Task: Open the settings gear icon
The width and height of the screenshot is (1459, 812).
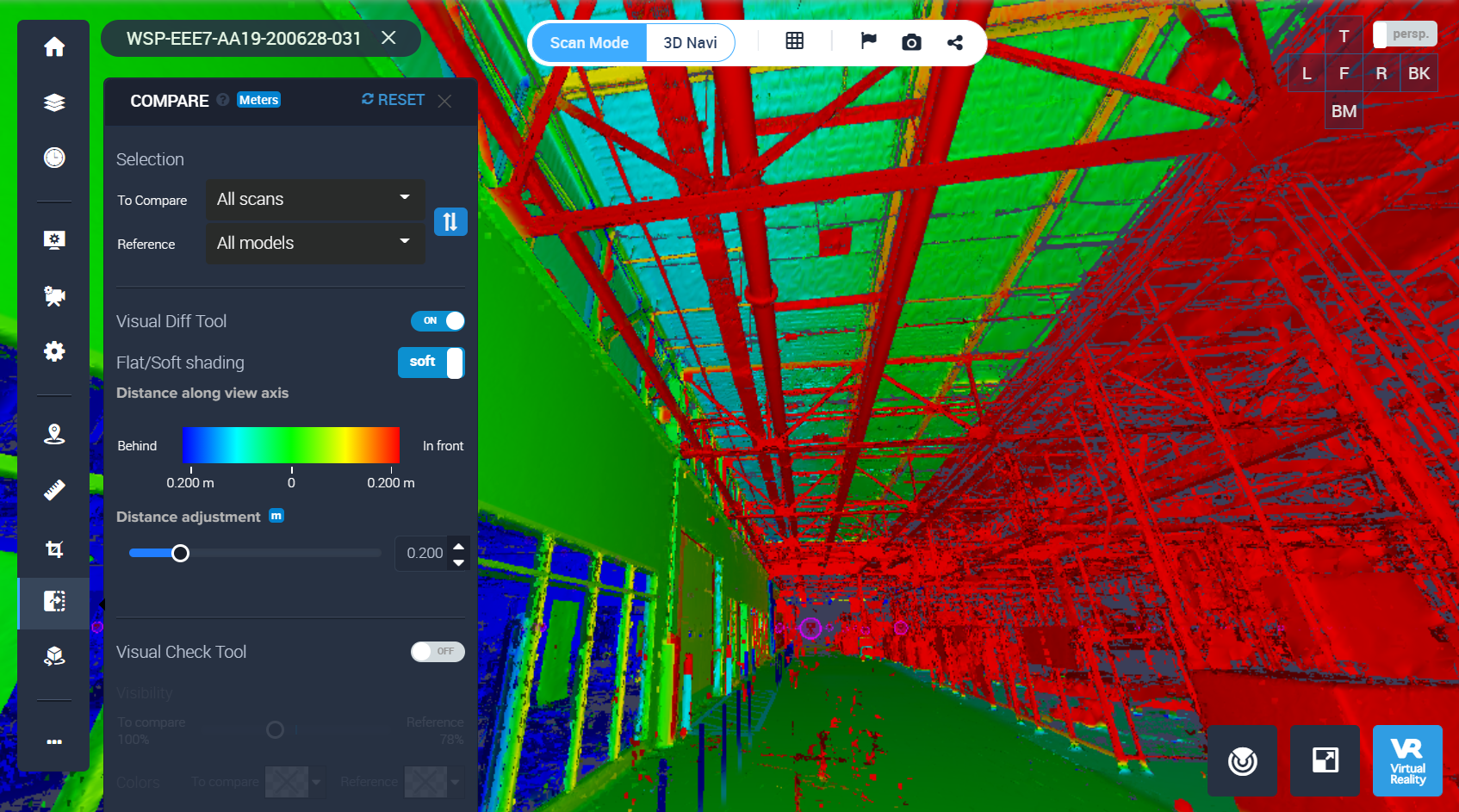Action: [54, 351]
